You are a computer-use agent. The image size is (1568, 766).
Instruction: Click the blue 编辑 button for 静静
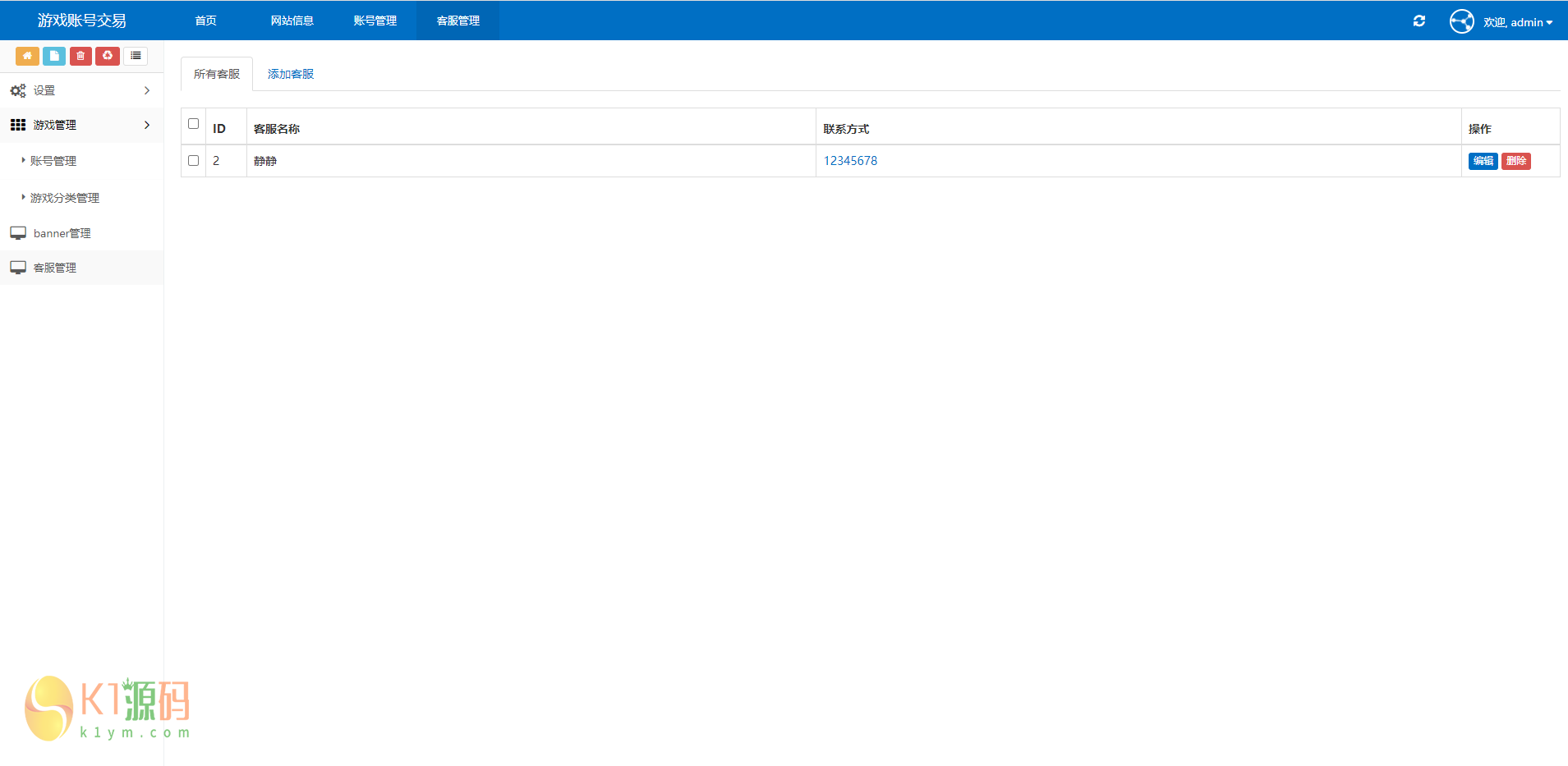tap(1483, 161)
